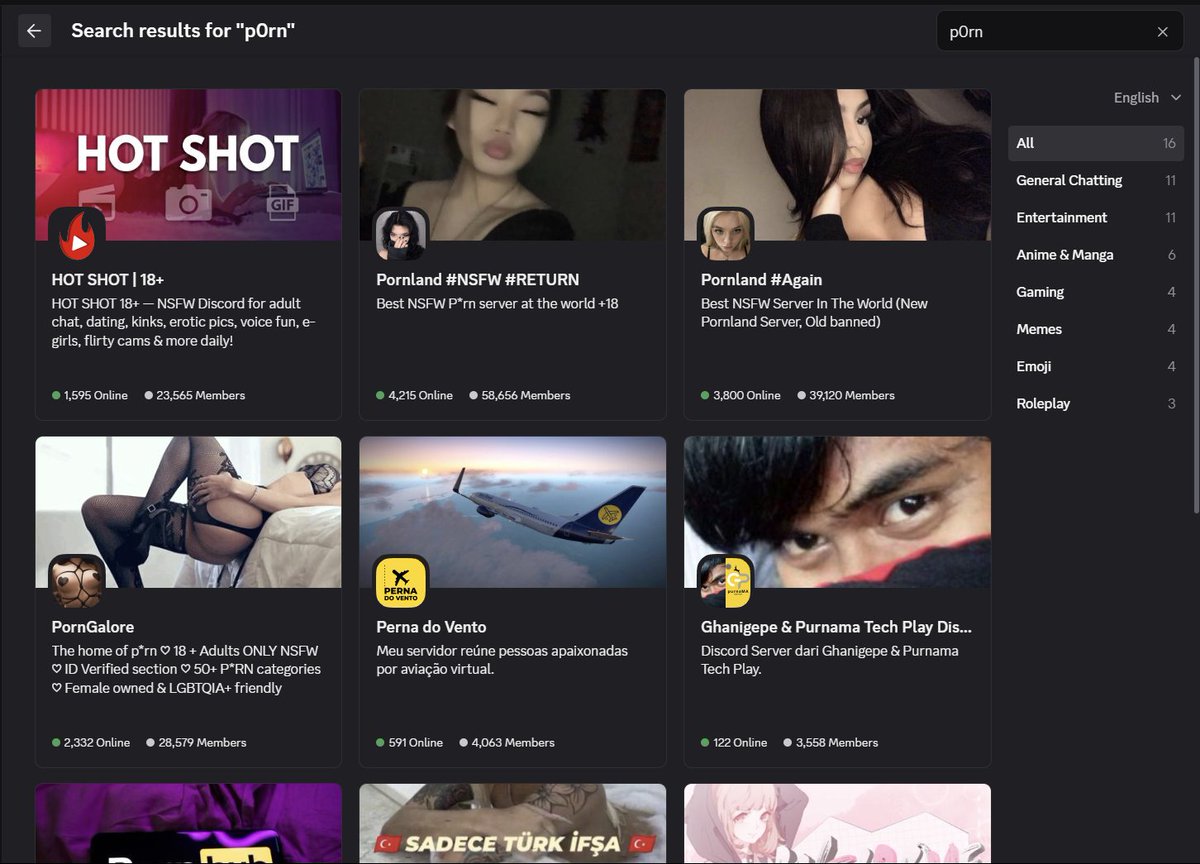Clear the search box with the X
Viewport: 1200px width, 864px height.
1162,32
